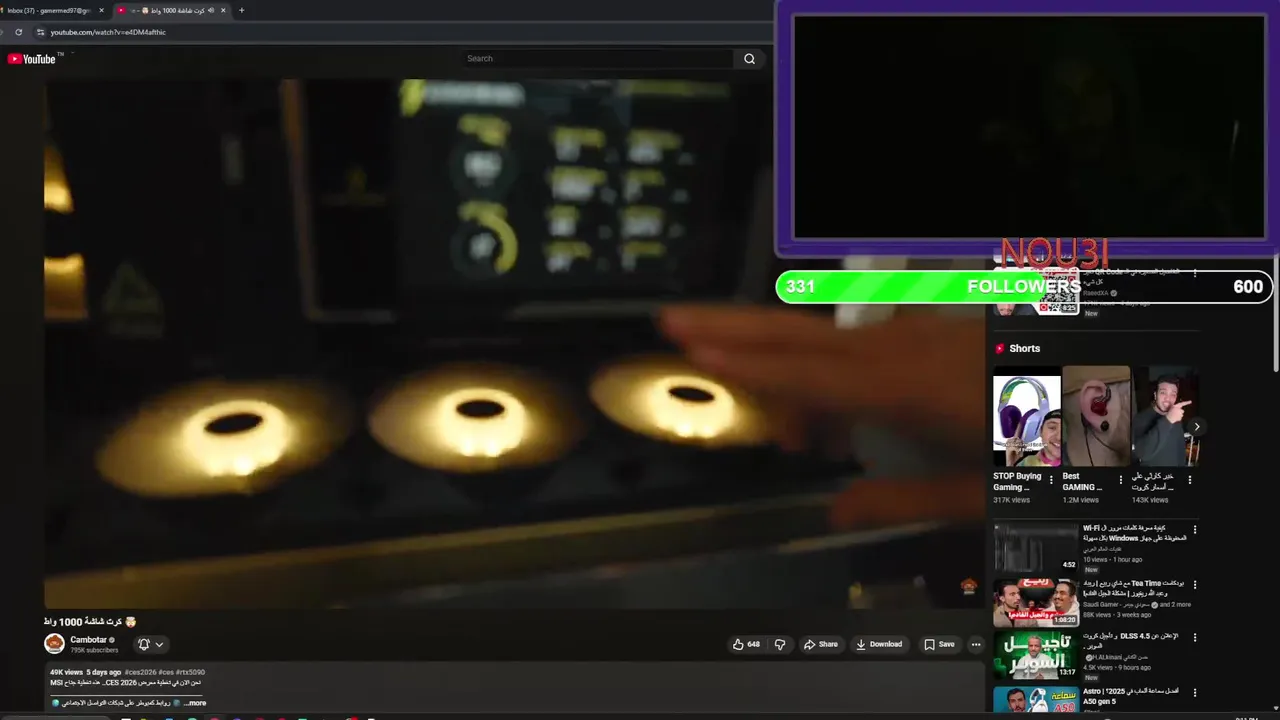Close the YouTube video tab
Image resolution: width=1280 pixels, height=720 pixels.
click(223, 10)
